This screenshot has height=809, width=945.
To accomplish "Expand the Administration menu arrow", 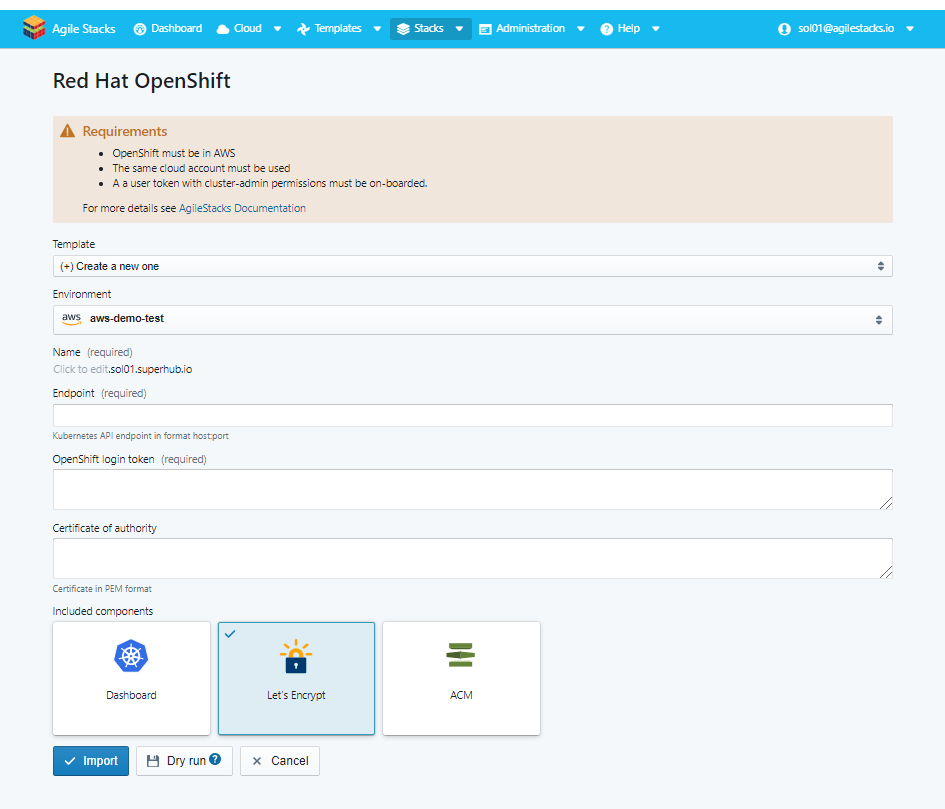I will 581,29.
